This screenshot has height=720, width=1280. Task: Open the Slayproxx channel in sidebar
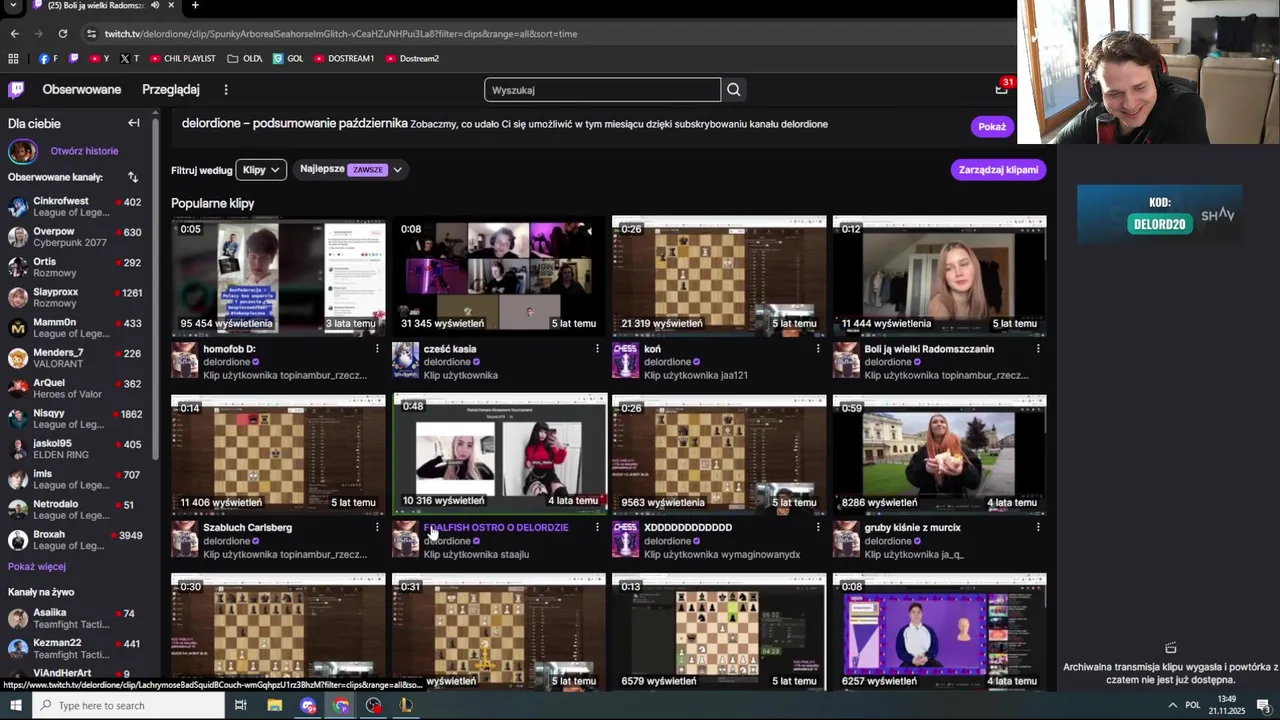point(76,297)
